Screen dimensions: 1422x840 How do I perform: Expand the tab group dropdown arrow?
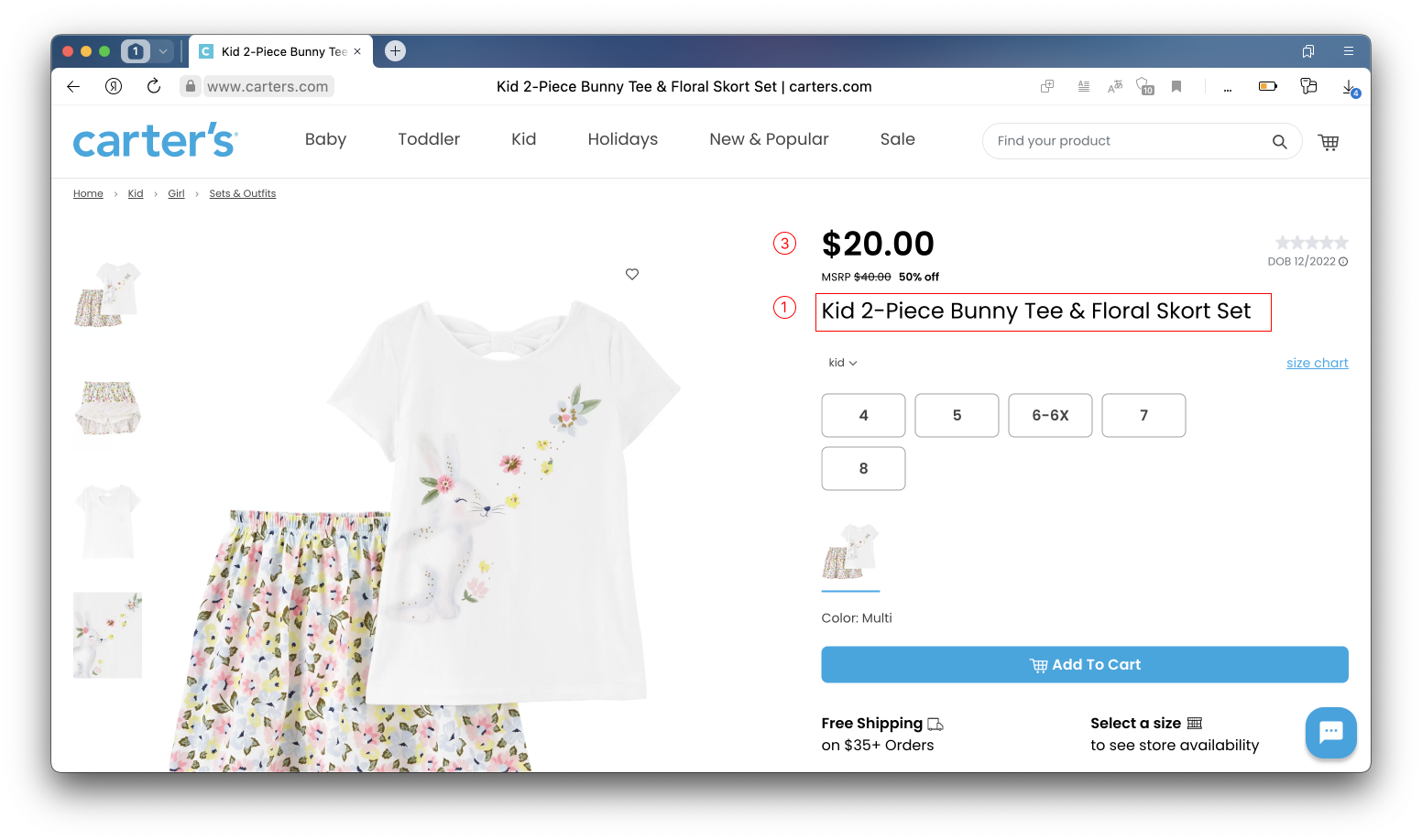tap(163, 51)
